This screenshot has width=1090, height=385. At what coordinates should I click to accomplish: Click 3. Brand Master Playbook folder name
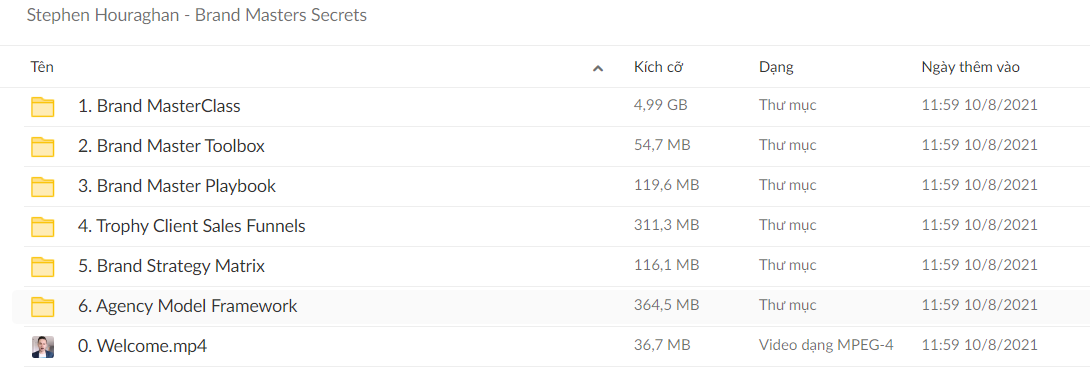[x=177, y=186]
